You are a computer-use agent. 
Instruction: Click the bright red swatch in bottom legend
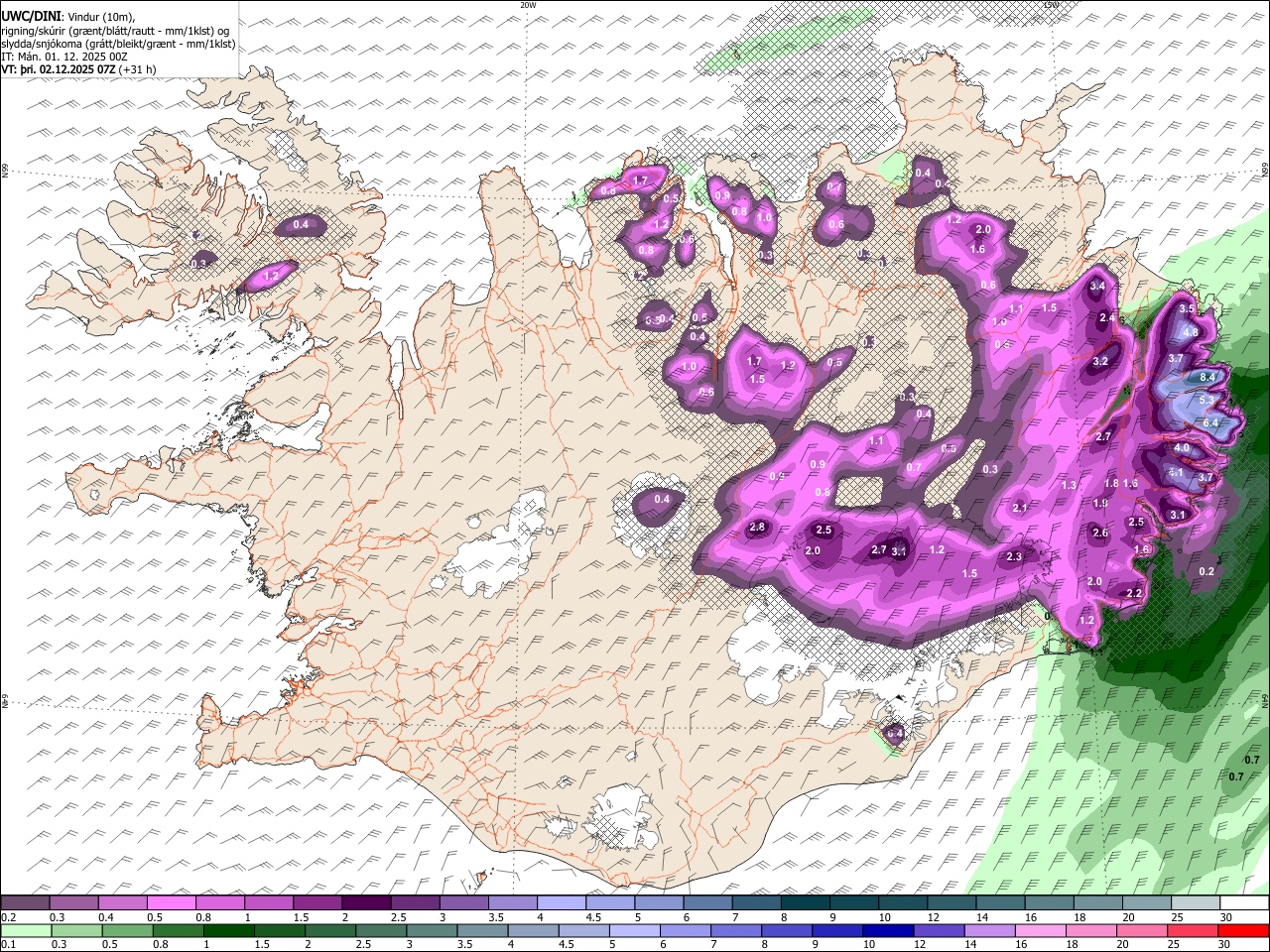[1244, 931]
